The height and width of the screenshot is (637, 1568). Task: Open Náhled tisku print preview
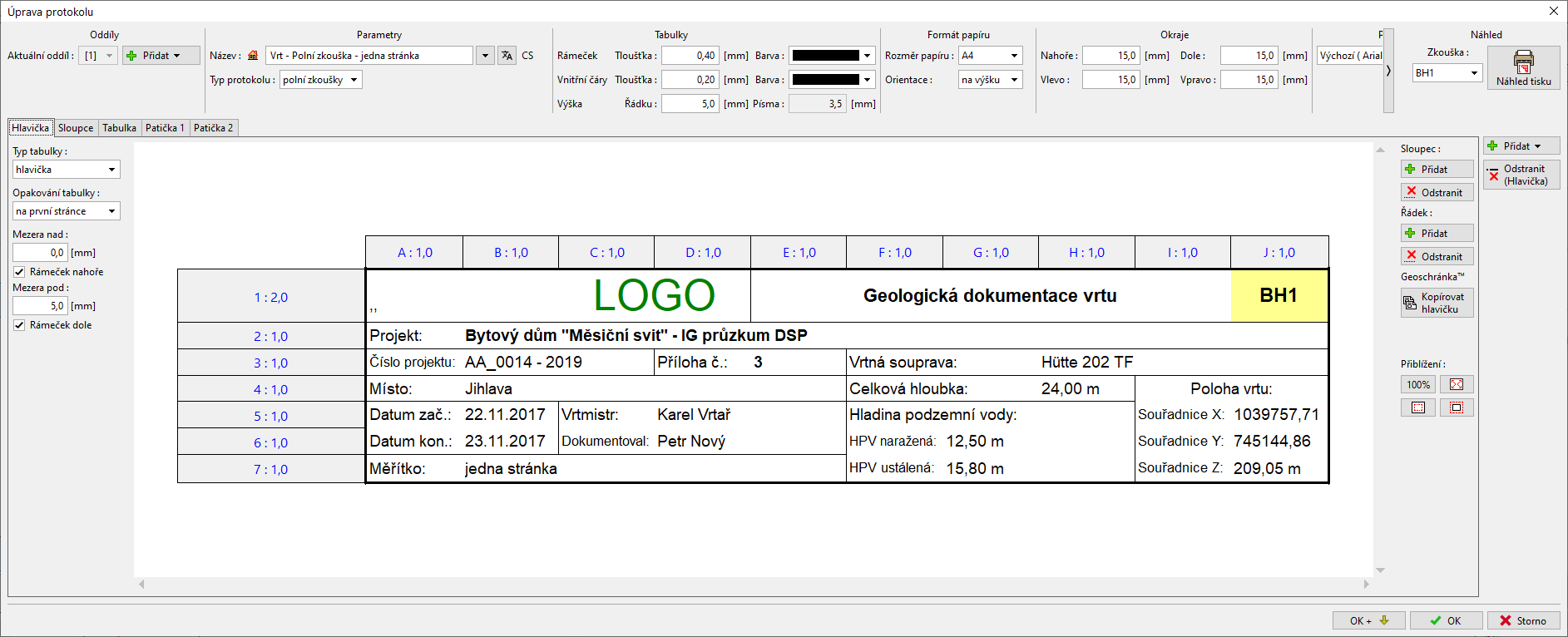(x=1523, y=67)
